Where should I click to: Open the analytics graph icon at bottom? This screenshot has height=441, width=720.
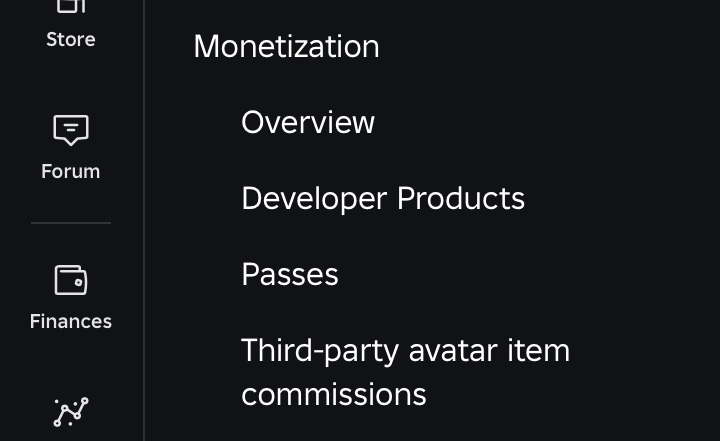pyautogui.click(x=70, y=412)
